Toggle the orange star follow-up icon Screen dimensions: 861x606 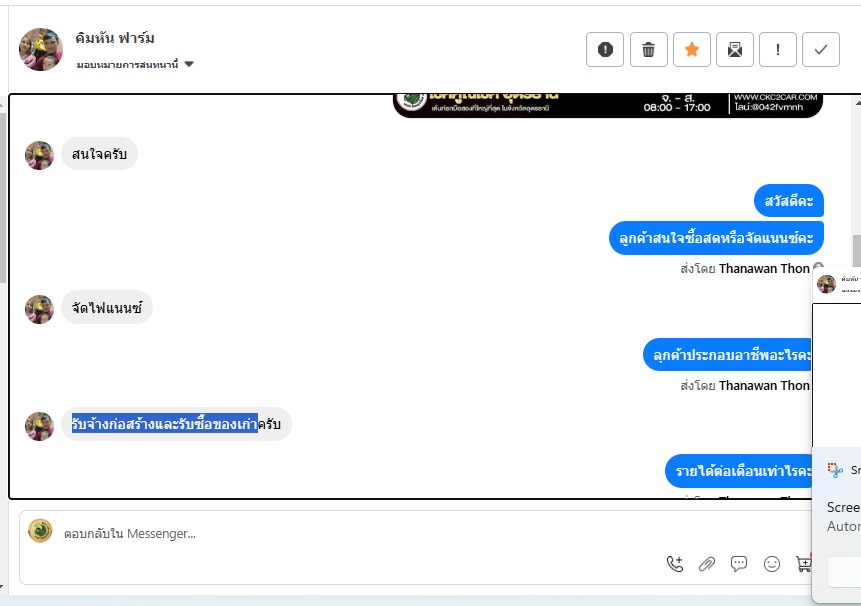click(x=692, y=49)
